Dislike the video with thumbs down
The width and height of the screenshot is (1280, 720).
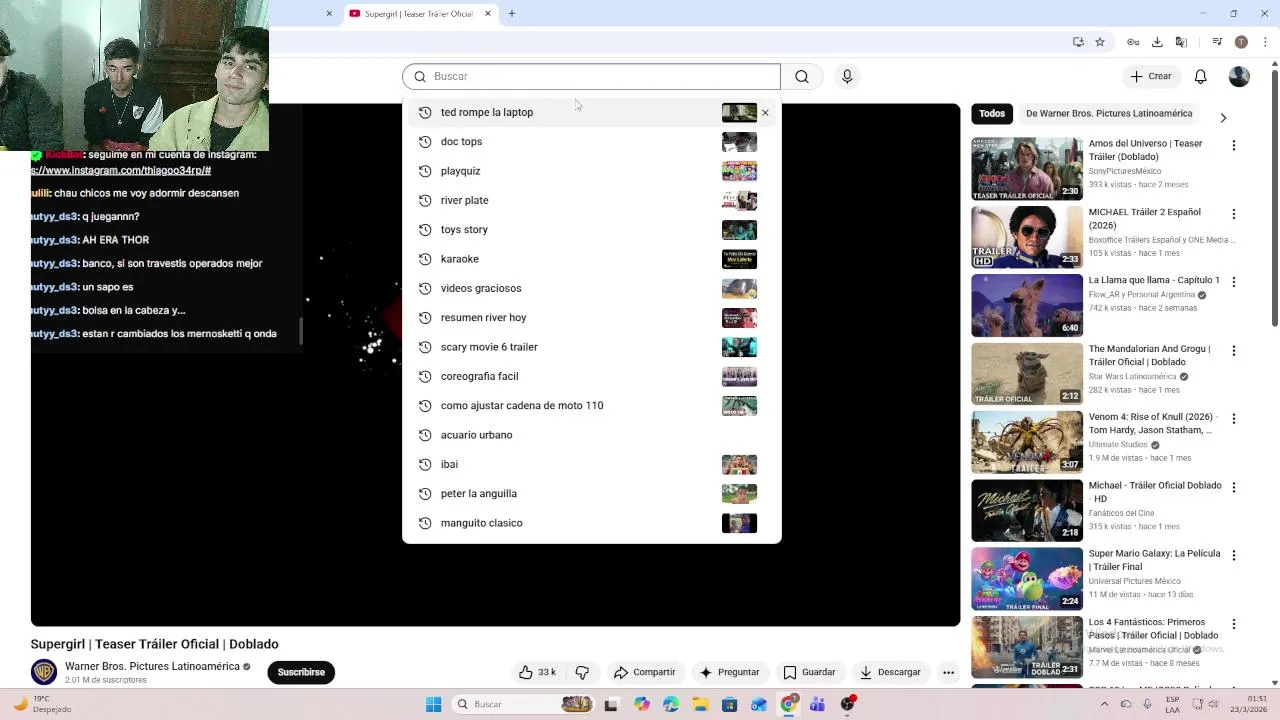click(582, 672)
